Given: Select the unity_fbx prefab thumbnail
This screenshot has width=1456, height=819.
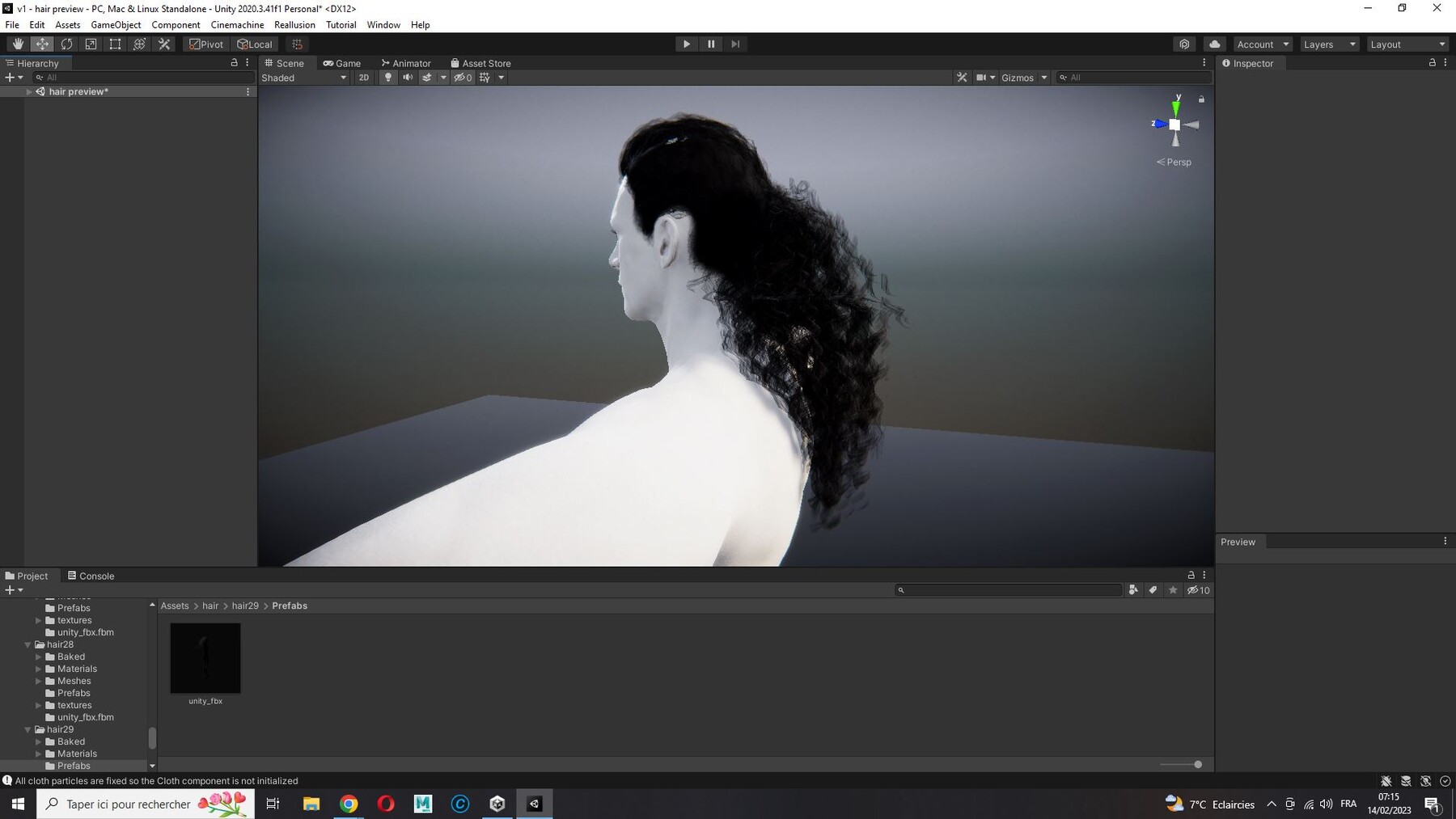Looking at the screenshot, I should 205,658.
